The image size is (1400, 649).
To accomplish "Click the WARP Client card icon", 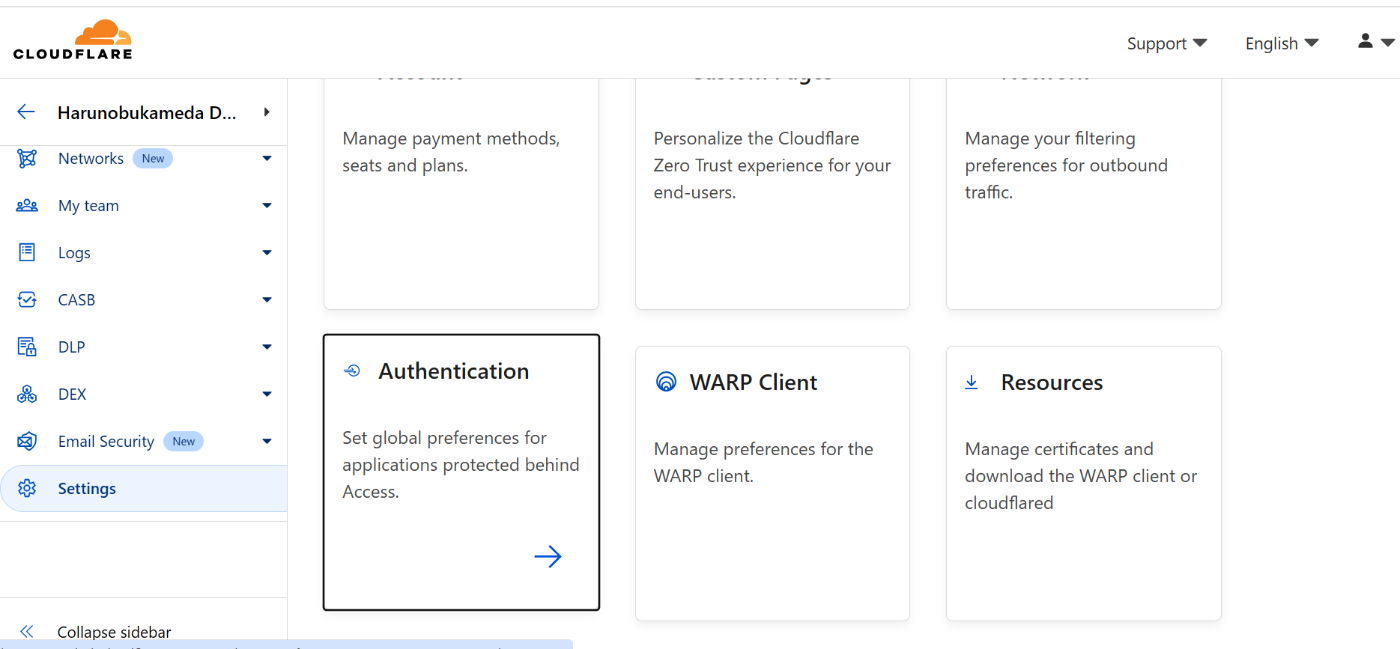I will click(666, 382).
